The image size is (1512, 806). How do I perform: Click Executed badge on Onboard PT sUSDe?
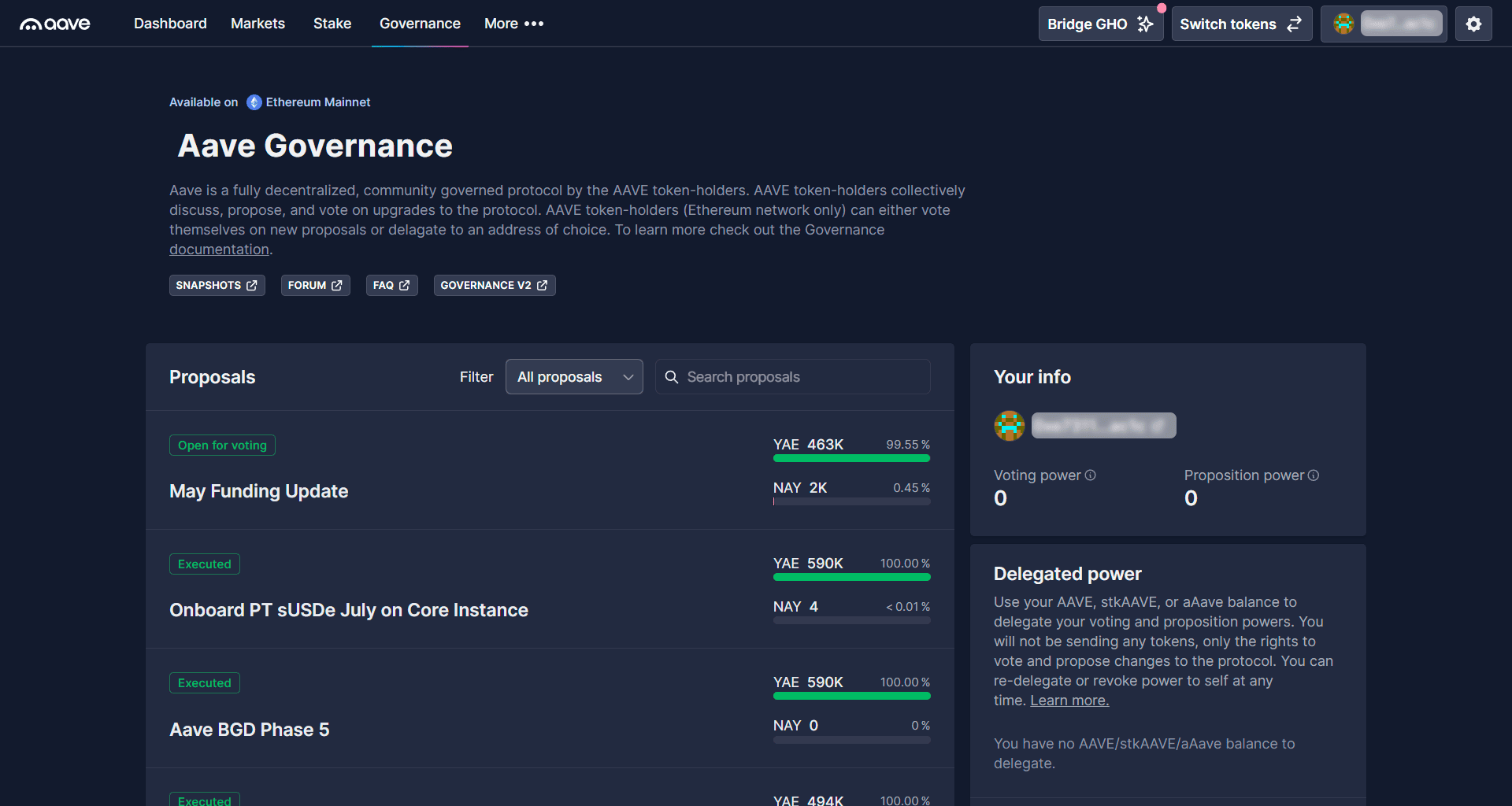coord(205,564)
